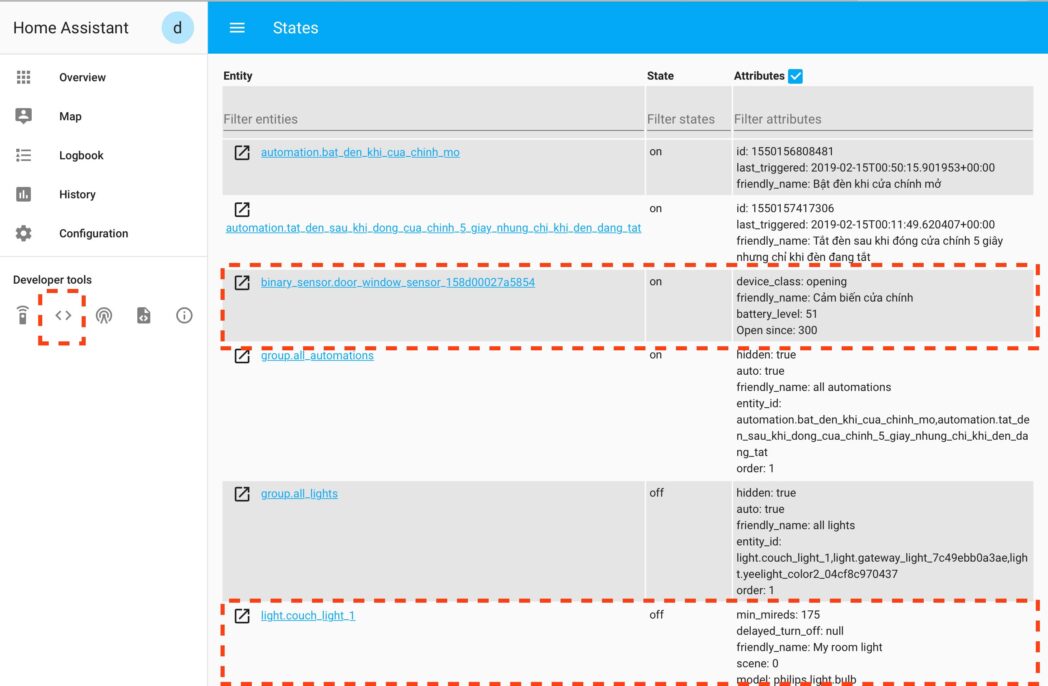Open the Info developer tool icon
The width and height of the screenshot is (1048, 686).
tap(184, 316)
